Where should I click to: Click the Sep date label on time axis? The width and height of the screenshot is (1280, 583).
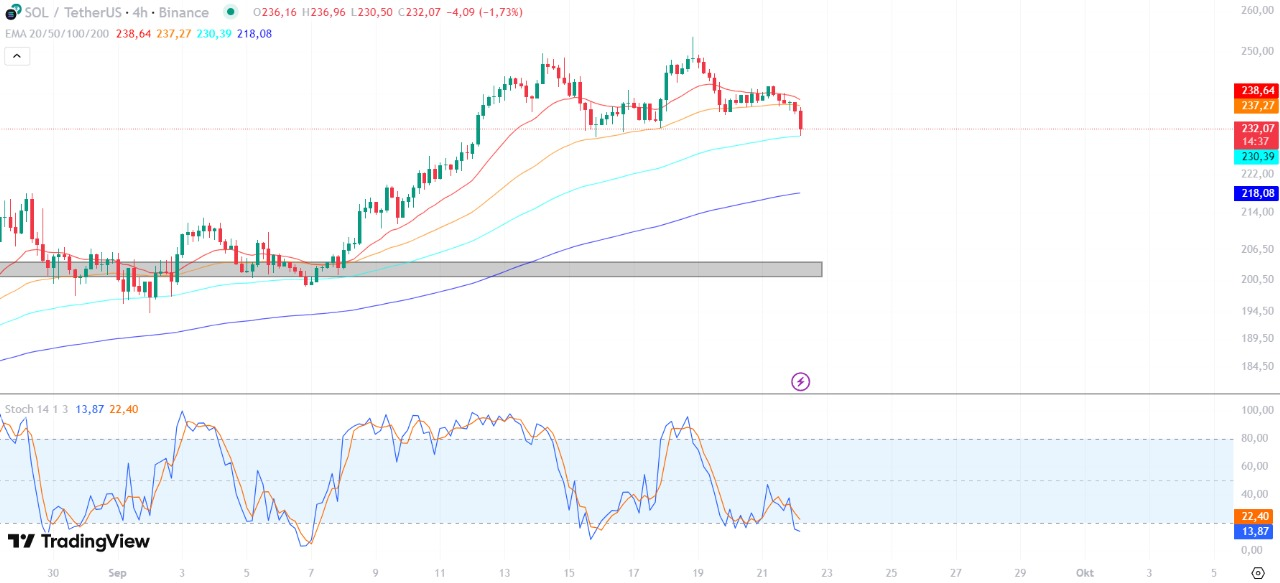(118, 573)
